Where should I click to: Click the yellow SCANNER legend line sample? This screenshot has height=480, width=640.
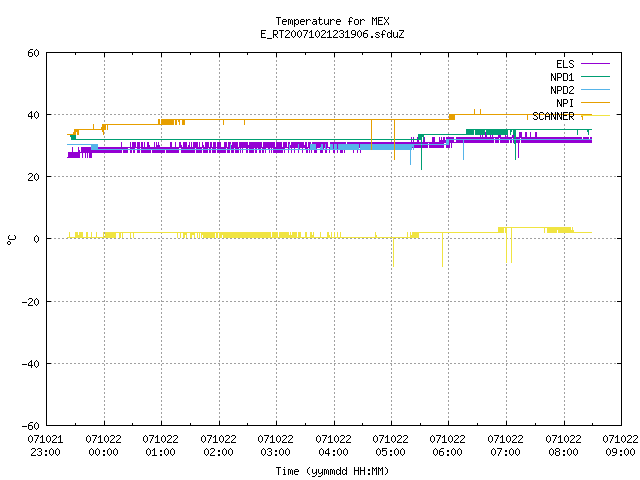pos(595,116)
